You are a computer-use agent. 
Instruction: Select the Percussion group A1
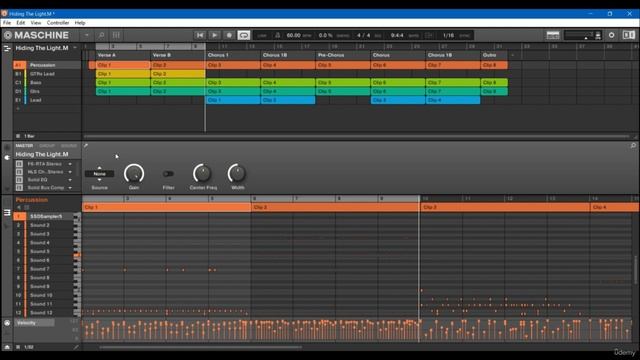pyautogui.click(x=47, y=65)
